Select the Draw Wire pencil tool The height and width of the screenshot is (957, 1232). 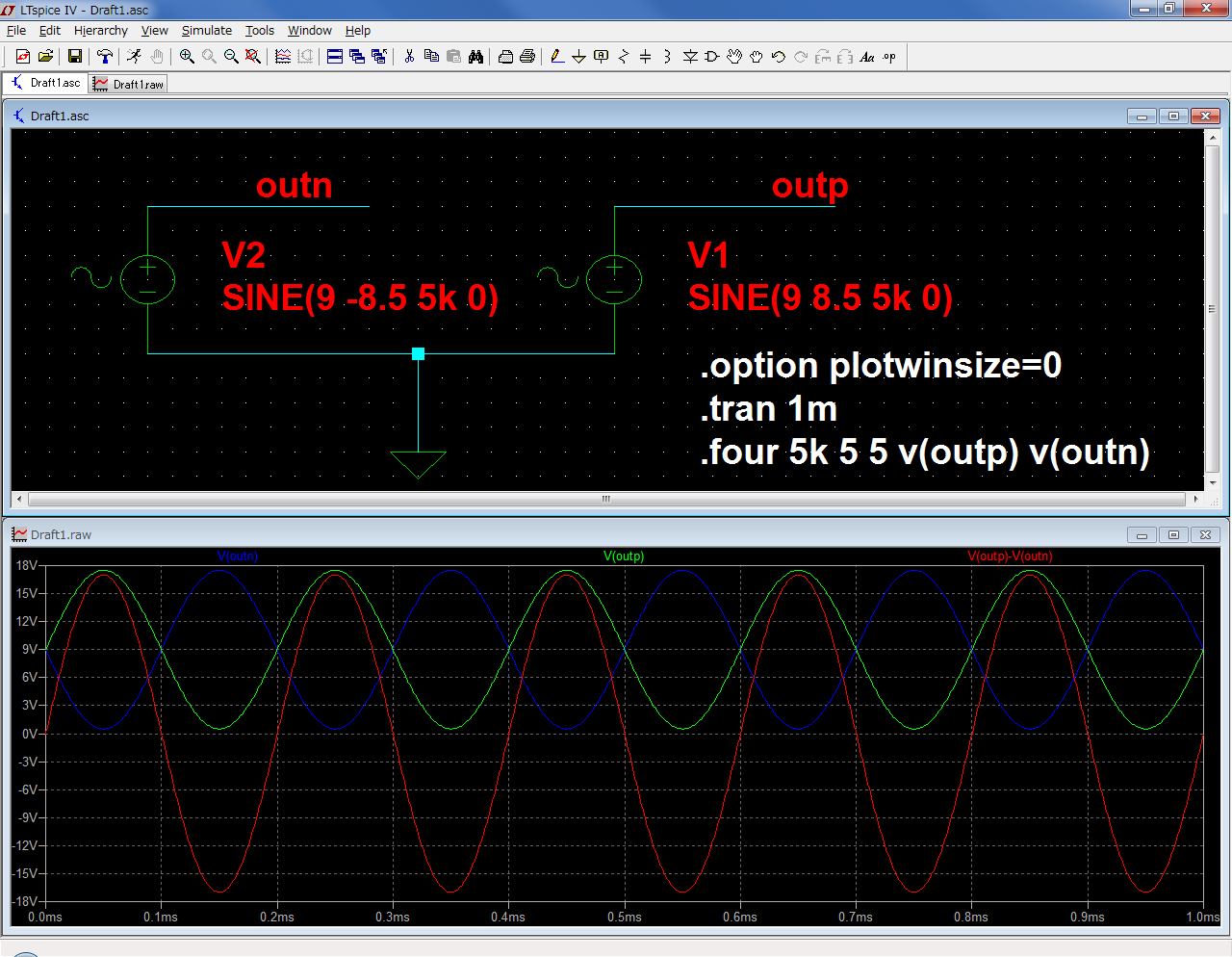557,57
